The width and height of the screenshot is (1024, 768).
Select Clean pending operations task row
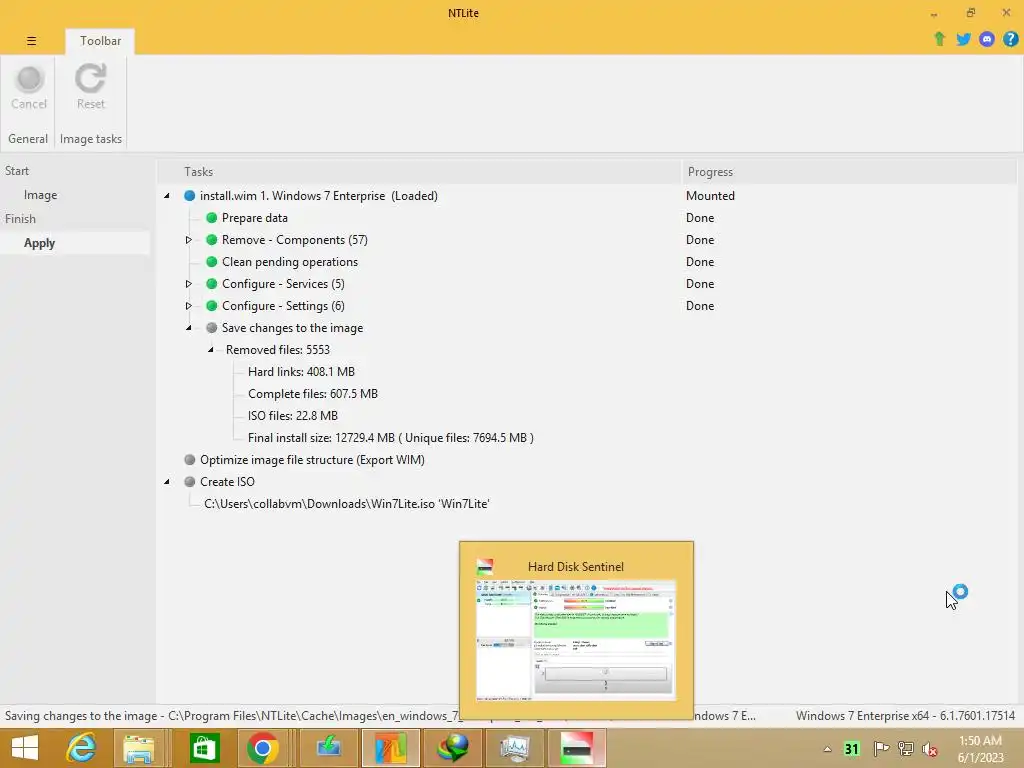pyautogui.click(x=290, y=261)
